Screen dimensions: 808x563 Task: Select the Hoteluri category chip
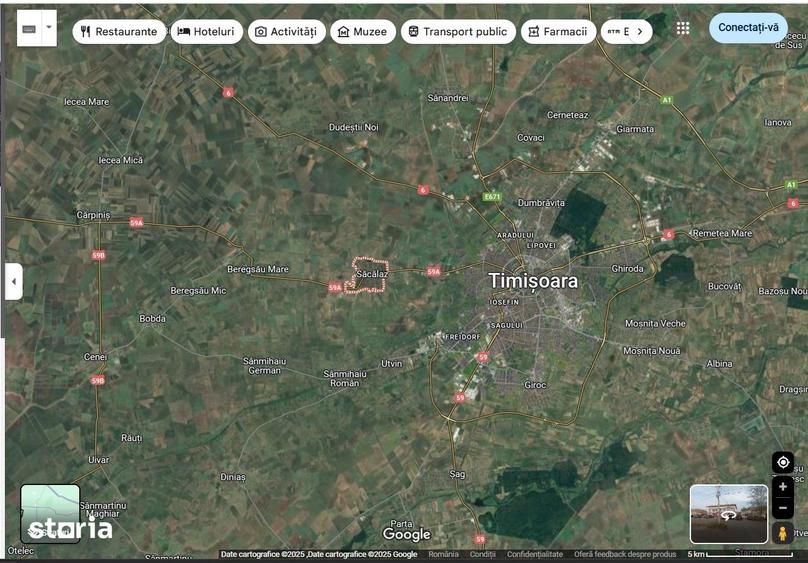pos(206,31)
